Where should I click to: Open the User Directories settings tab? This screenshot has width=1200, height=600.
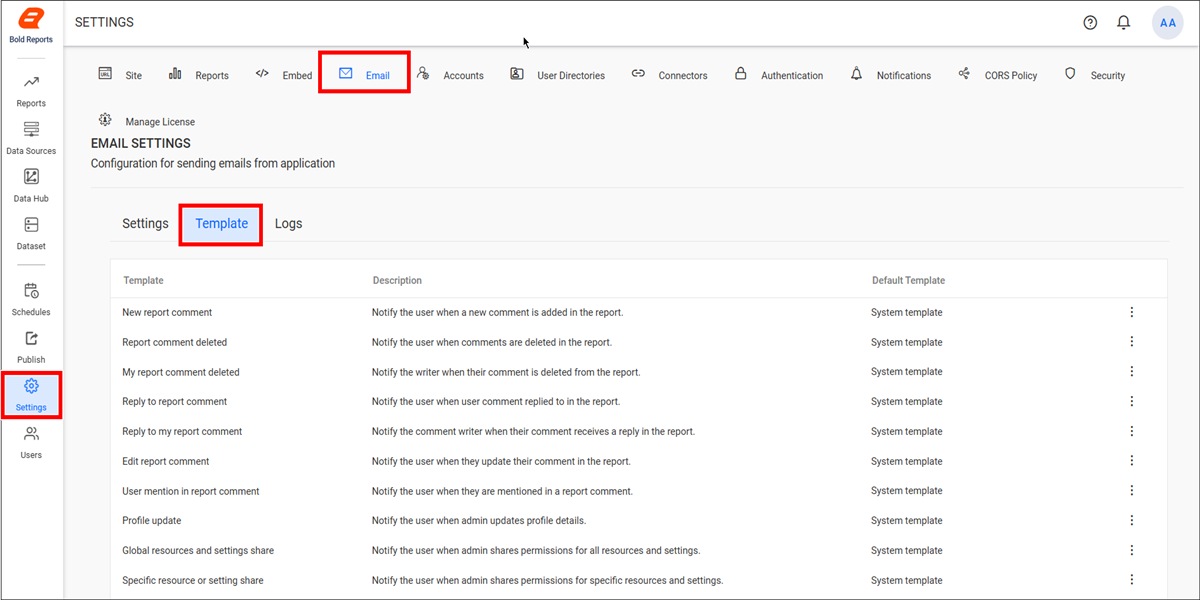coord(557,75)
